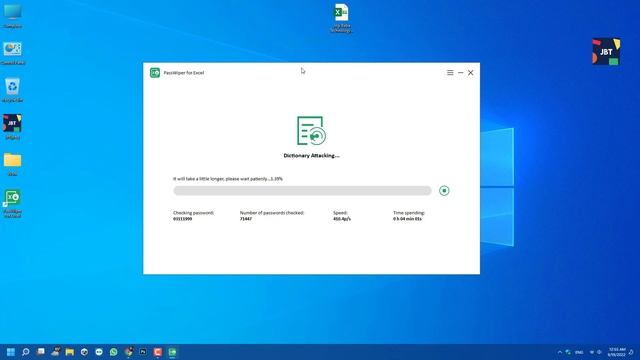This screenshot has width=640, height=360.
Task: Click the ENG language indicator
Action: coord(579,352)
